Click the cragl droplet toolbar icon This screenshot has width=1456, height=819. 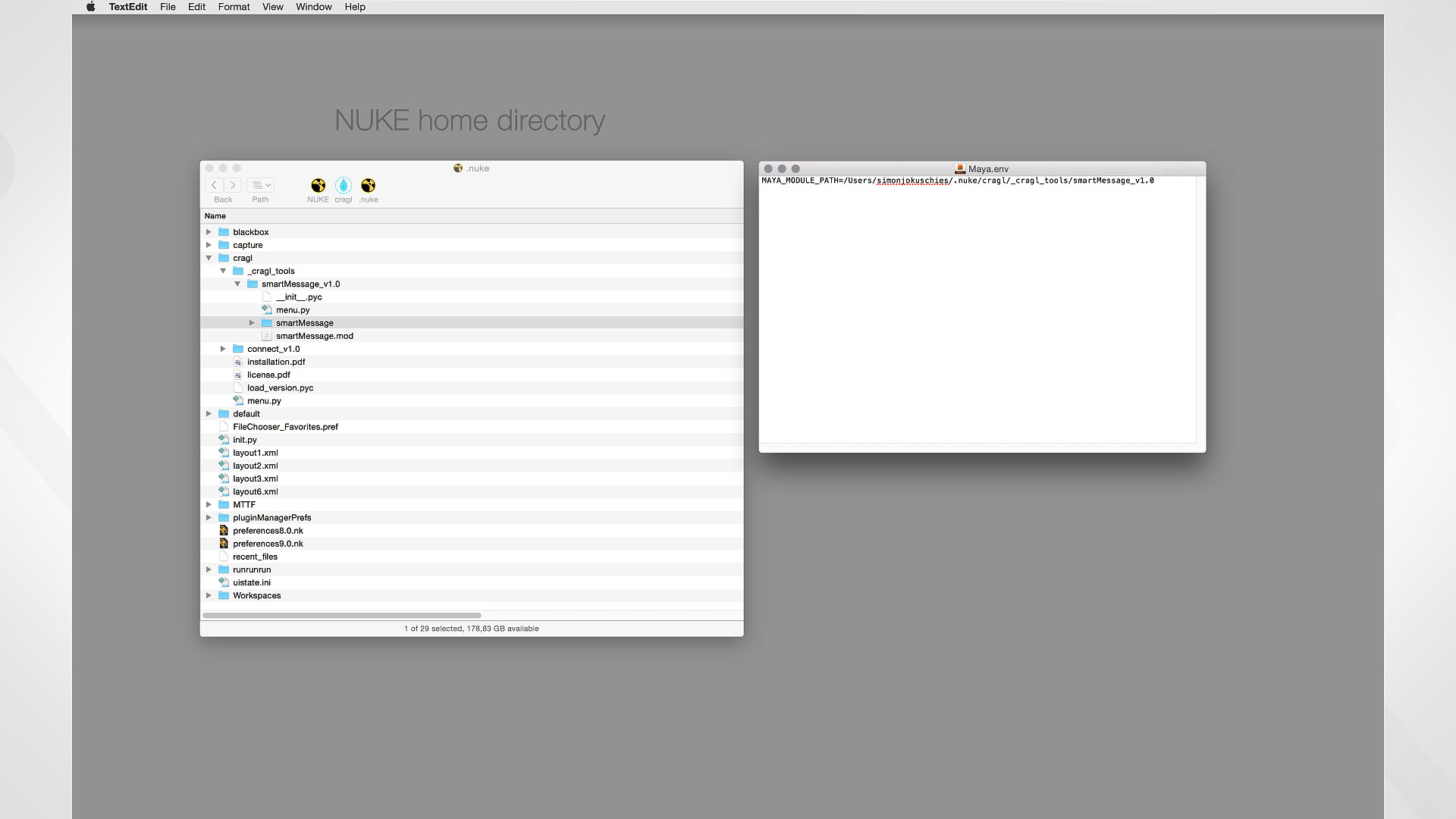pyautogui.click(x=344, y=186)
